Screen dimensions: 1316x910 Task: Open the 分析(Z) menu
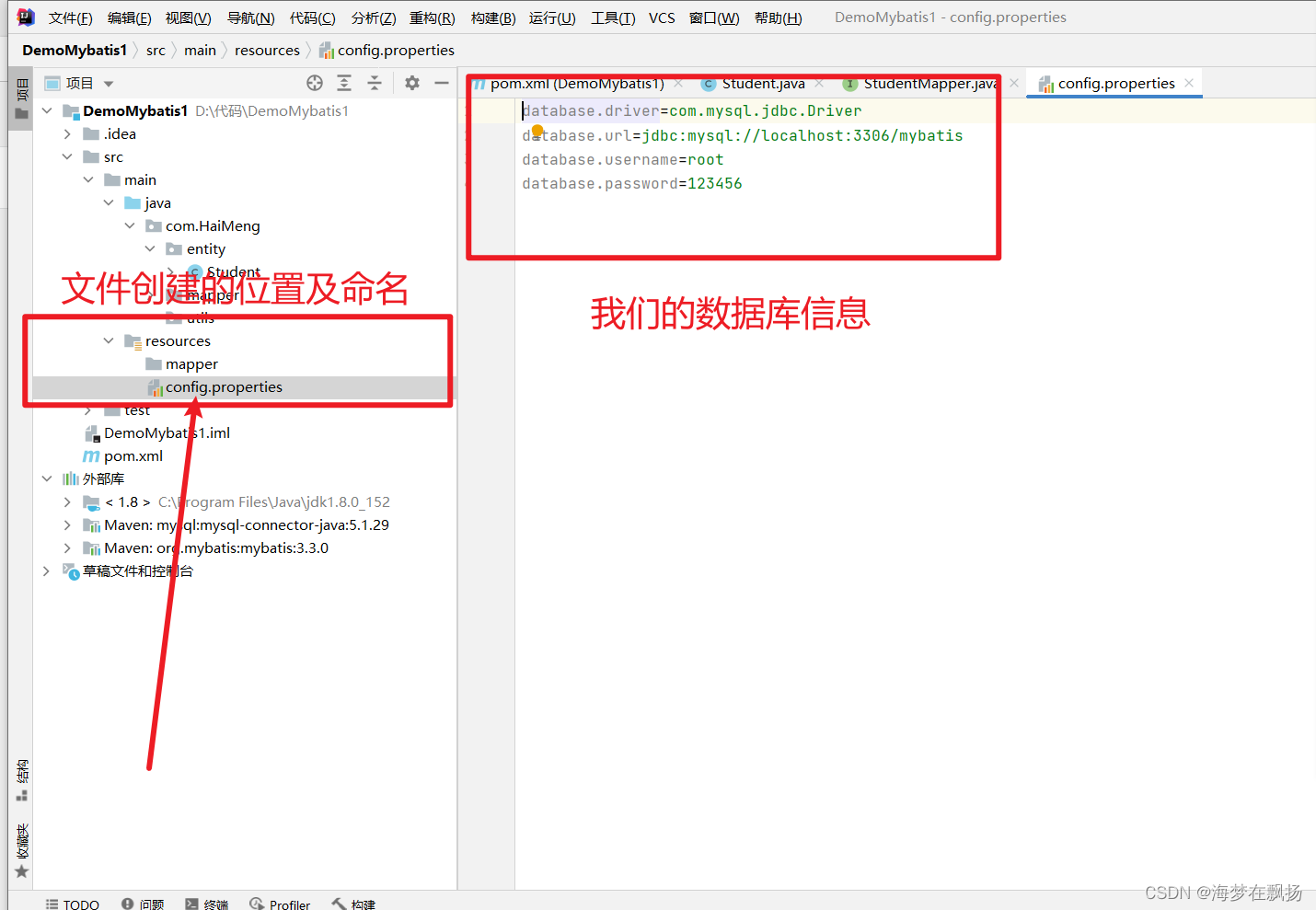pos(374,17)
